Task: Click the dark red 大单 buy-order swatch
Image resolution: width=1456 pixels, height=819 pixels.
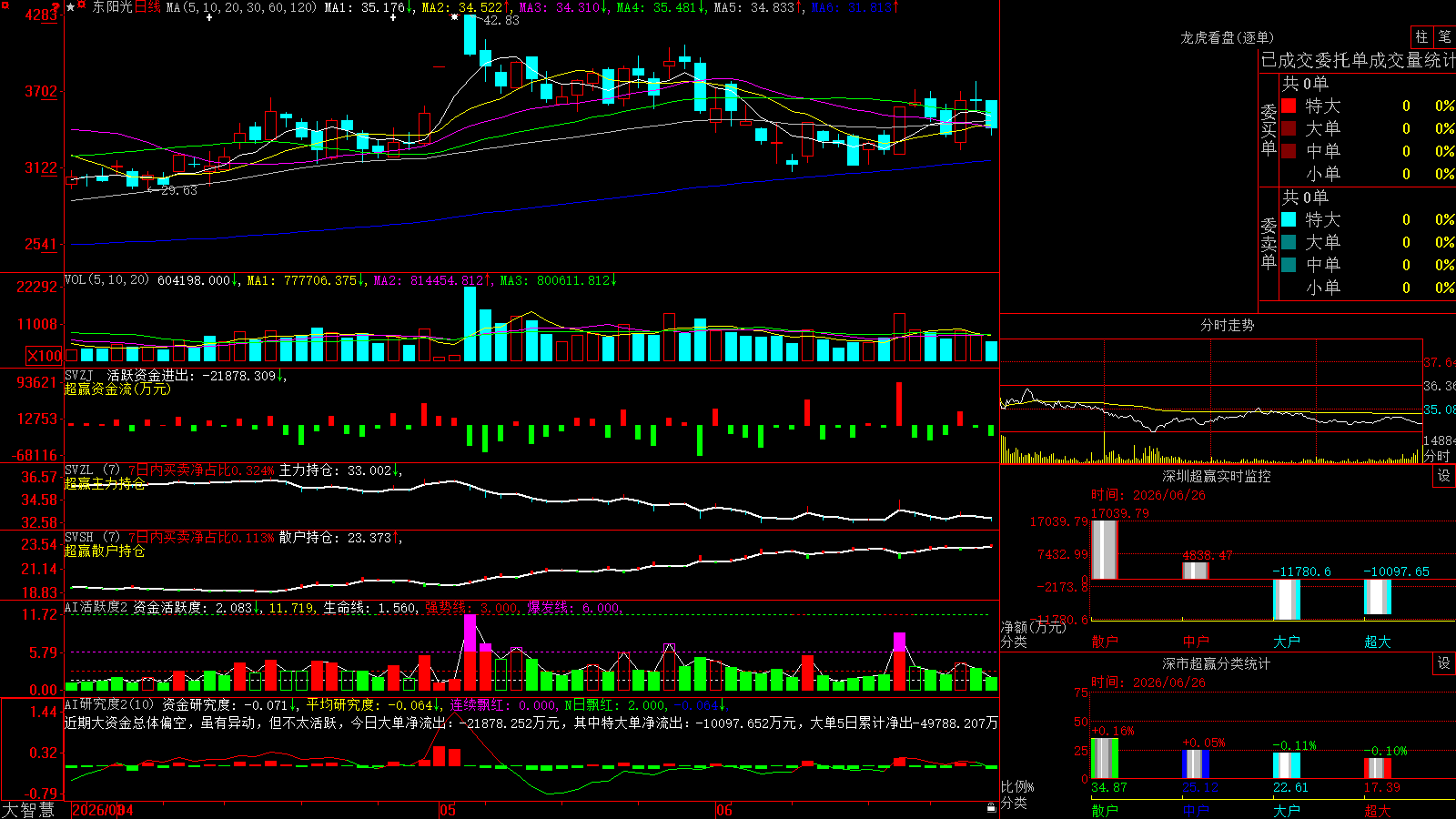Action: tap(1289, 128)
